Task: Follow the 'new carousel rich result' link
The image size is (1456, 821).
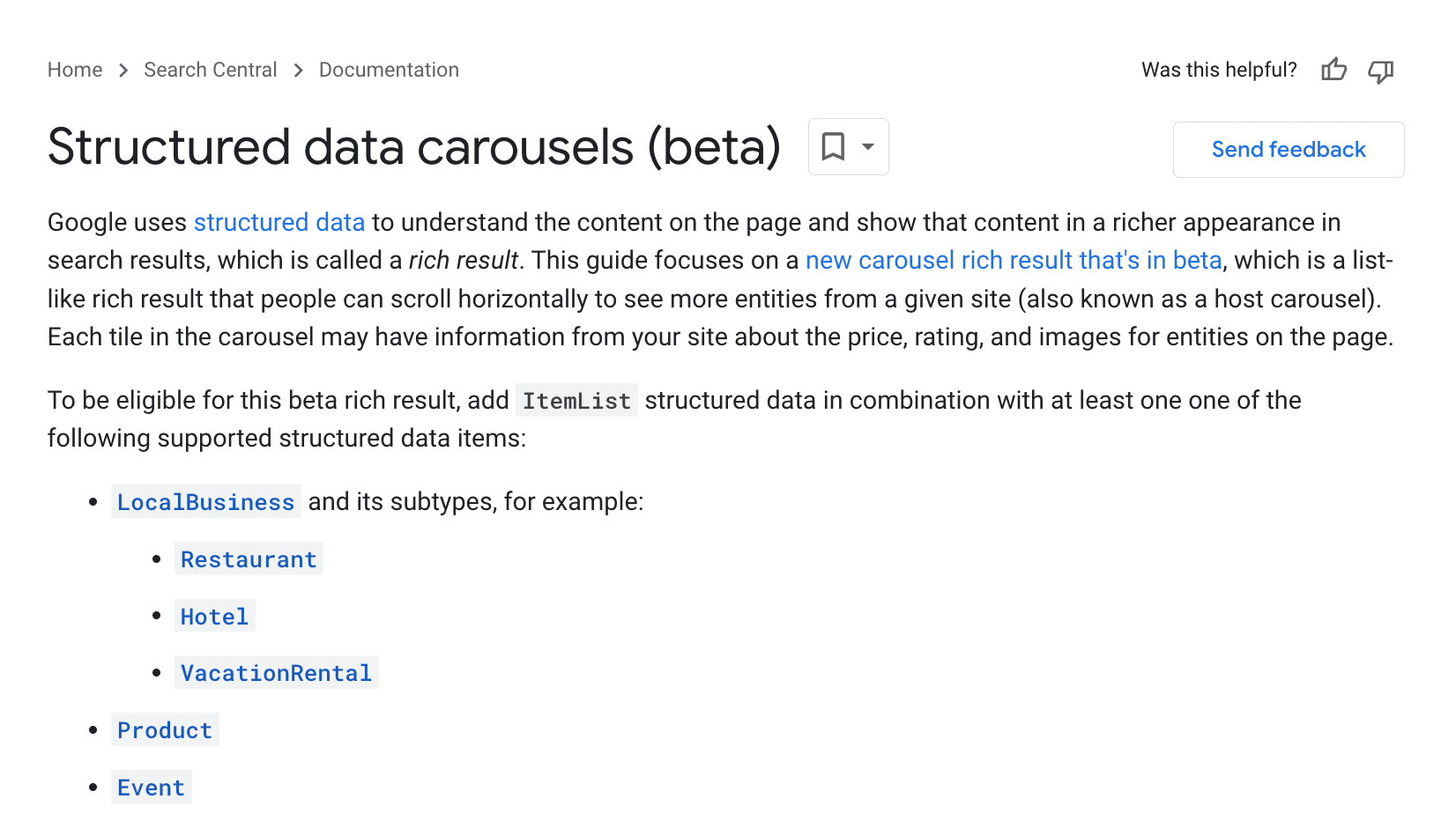Action: coord(1014,261)
